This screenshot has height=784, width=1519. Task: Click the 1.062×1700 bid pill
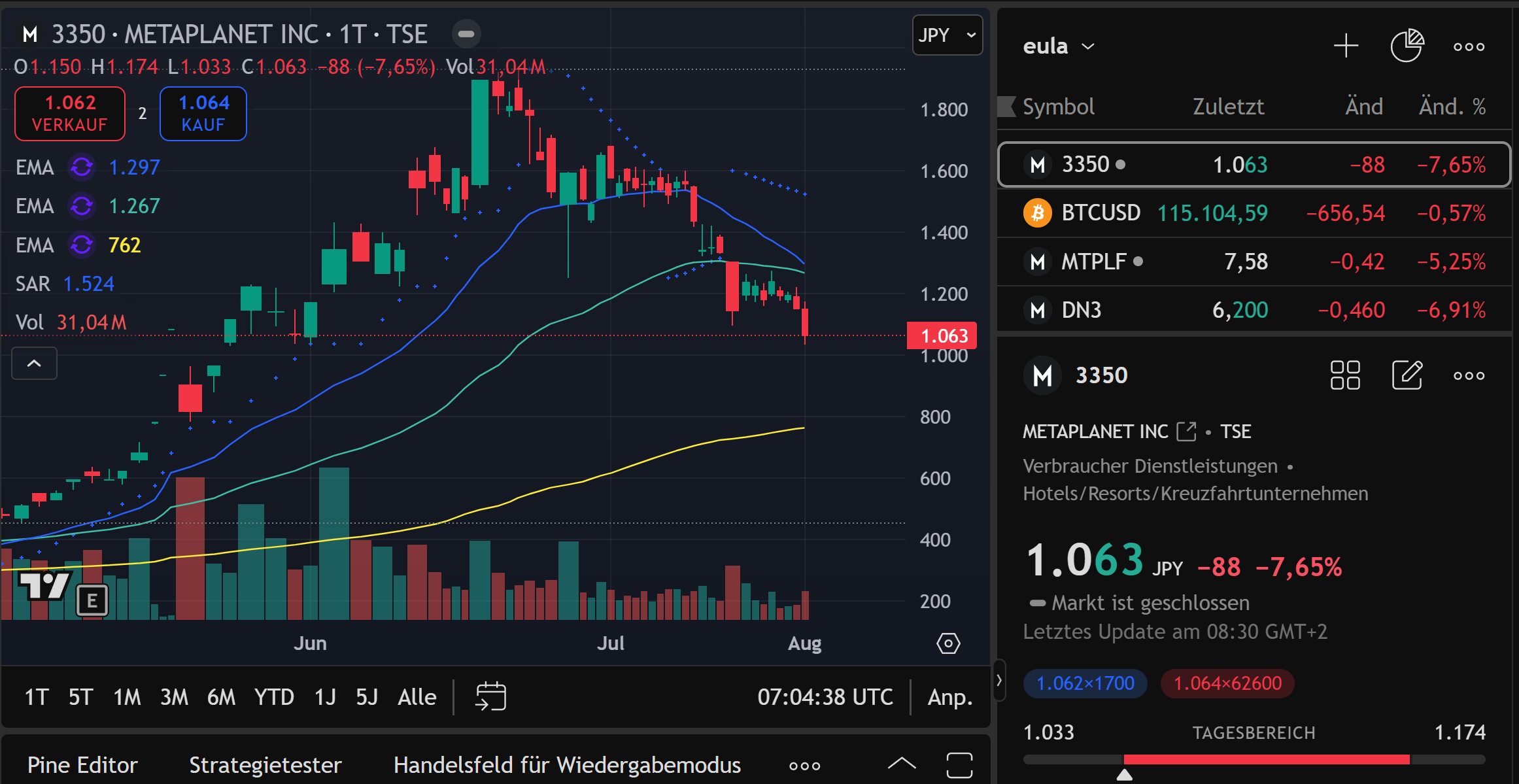(x=1085, y=683)
